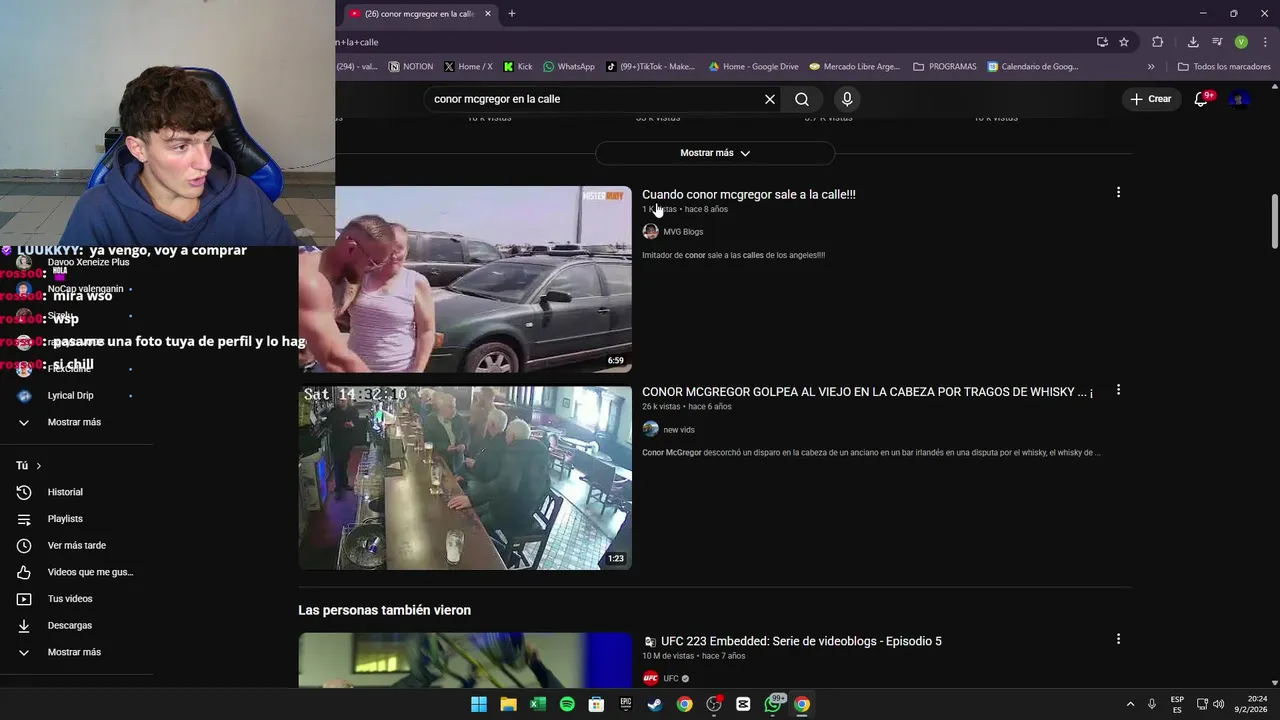Show more bookmarks with the overflow chevron
Screen dimensions: 1280x720
point(1151,67)
